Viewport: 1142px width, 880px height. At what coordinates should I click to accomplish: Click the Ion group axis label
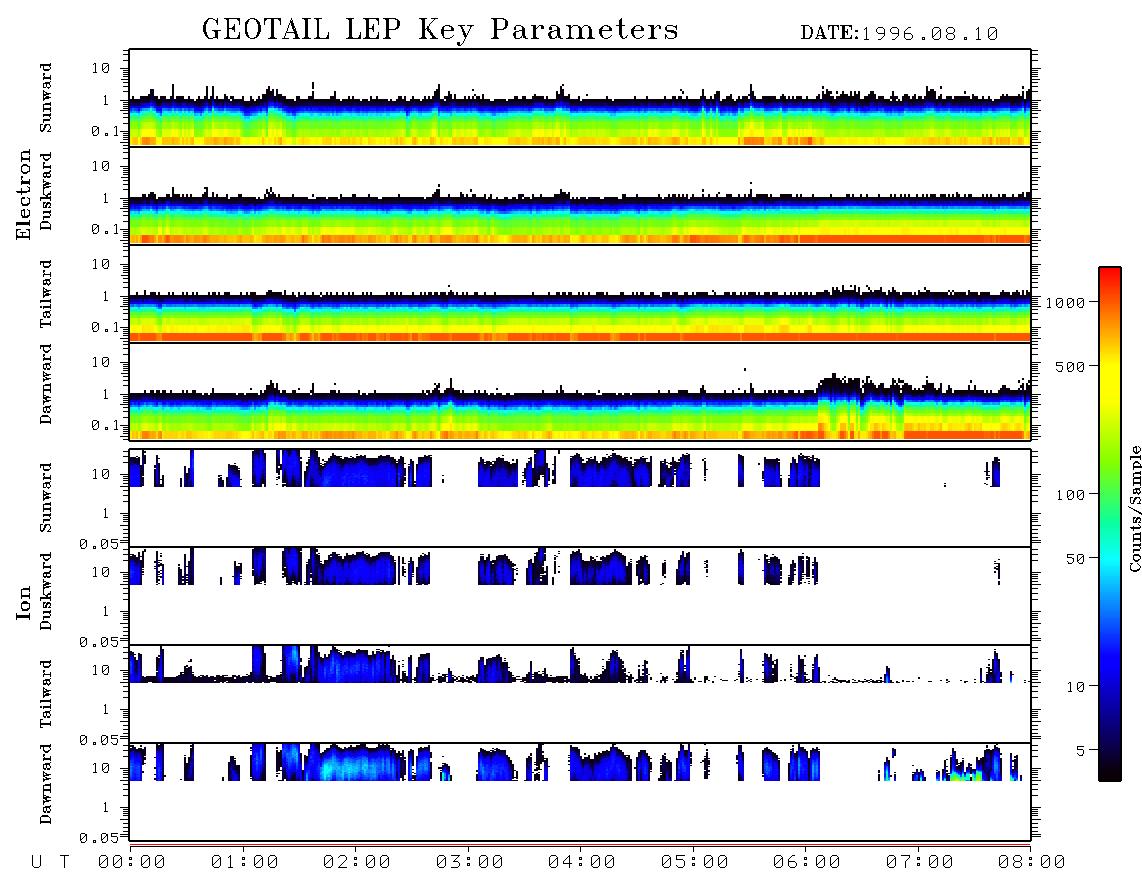pos(24,602)
